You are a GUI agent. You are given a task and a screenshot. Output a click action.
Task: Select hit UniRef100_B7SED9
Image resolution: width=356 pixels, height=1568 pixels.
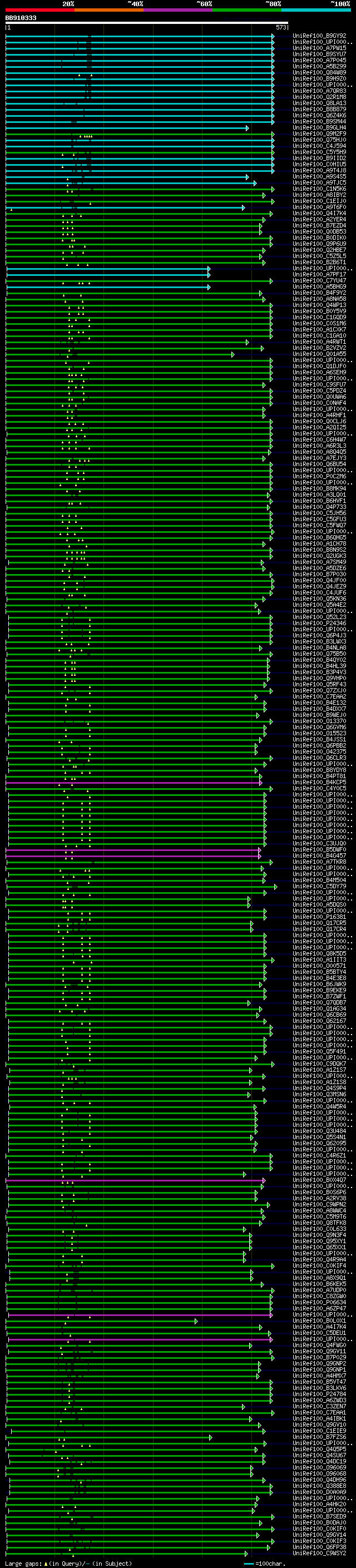[319, 1517]
